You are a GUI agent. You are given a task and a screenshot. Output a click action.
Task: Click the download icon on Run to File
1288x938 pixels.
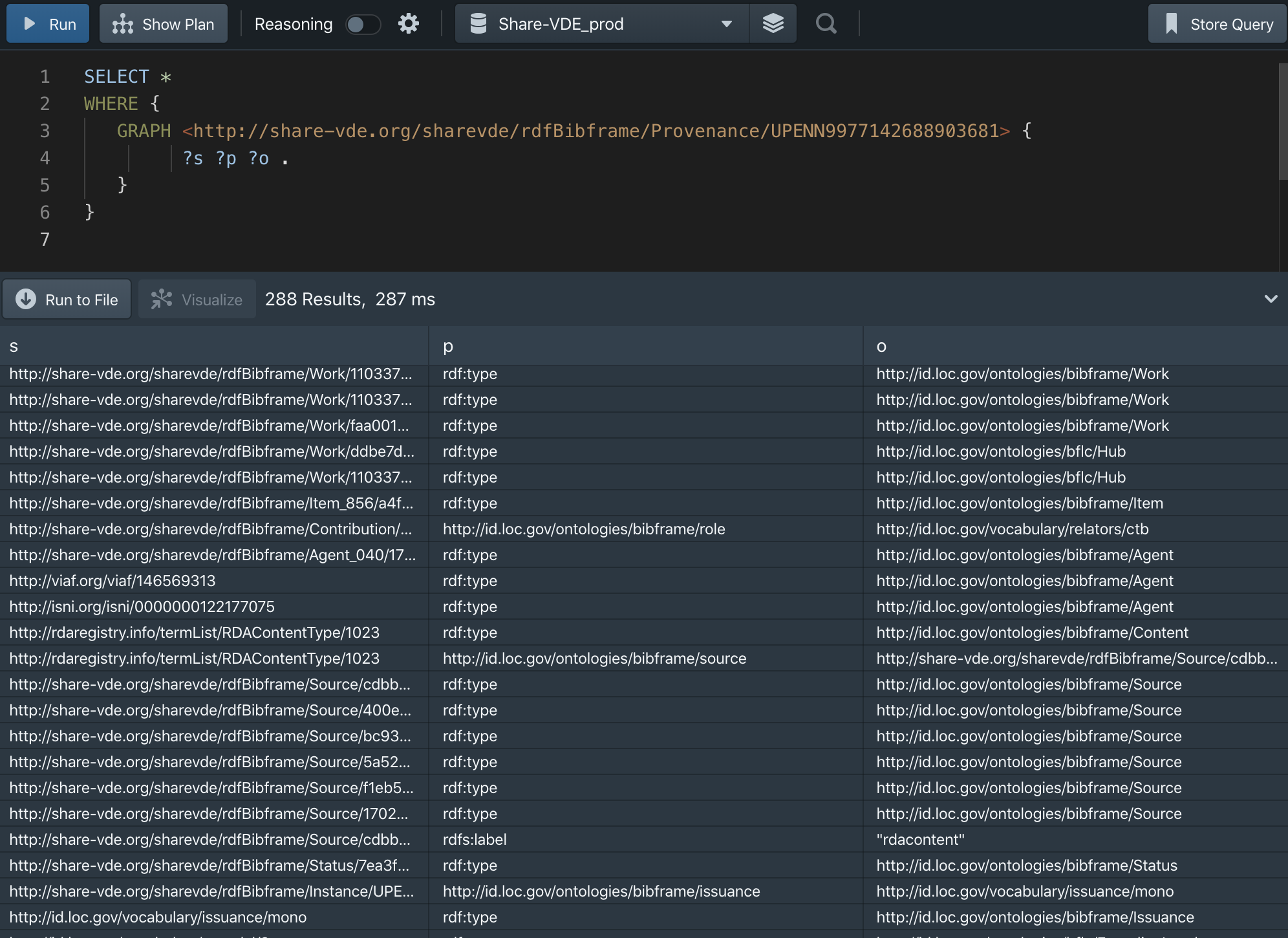pos(26,299)
